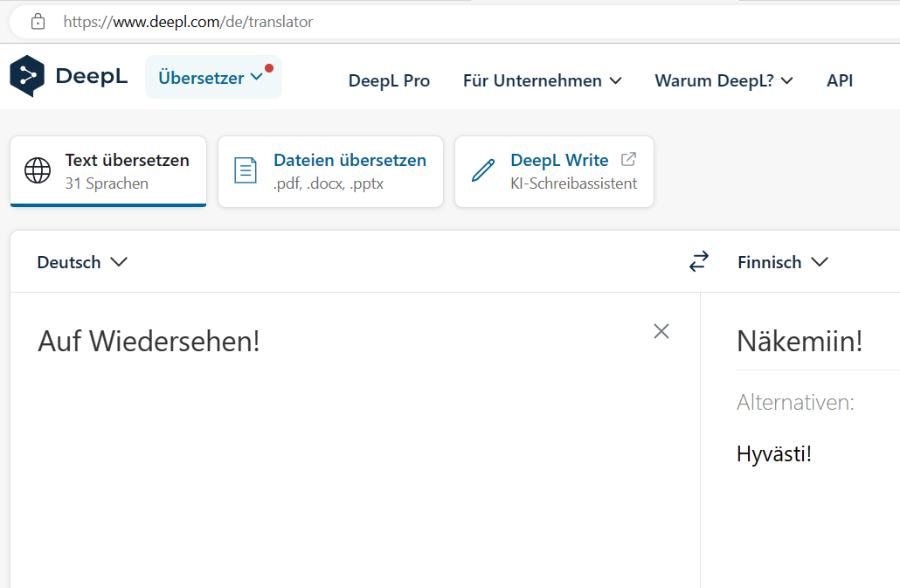This screenshot has width=900, height=588.
Task: Expand the Für Unternehmen menu
Action: (542, 81)
